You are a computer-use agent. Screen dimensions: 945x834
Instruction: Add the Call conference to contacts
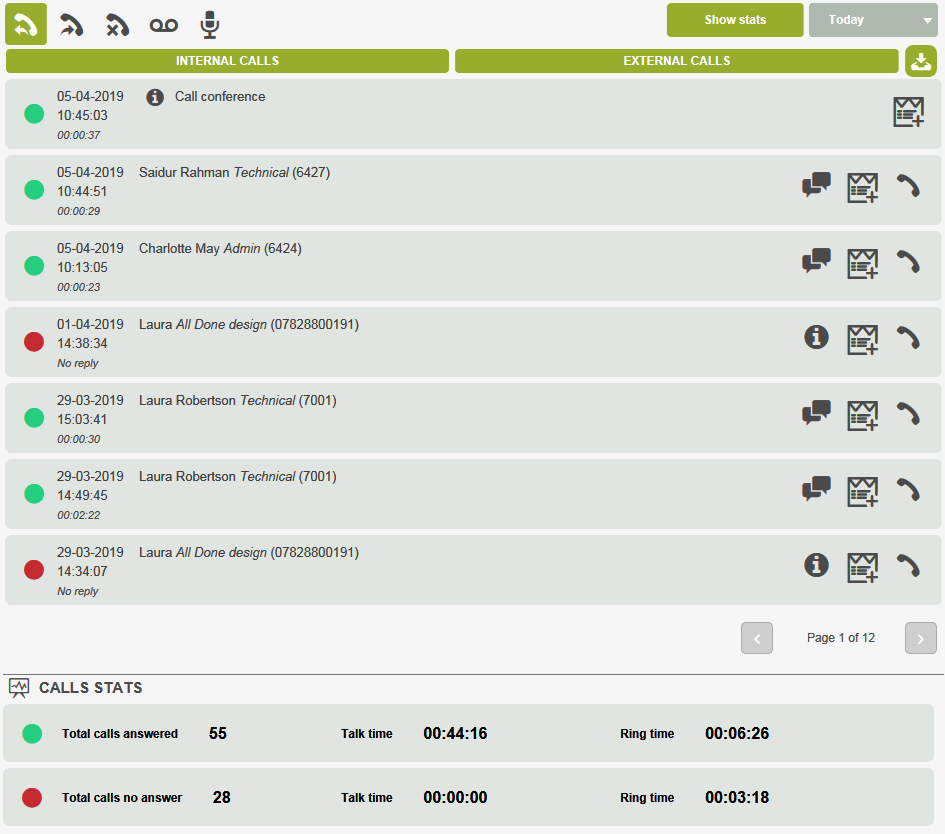(908, 113)
